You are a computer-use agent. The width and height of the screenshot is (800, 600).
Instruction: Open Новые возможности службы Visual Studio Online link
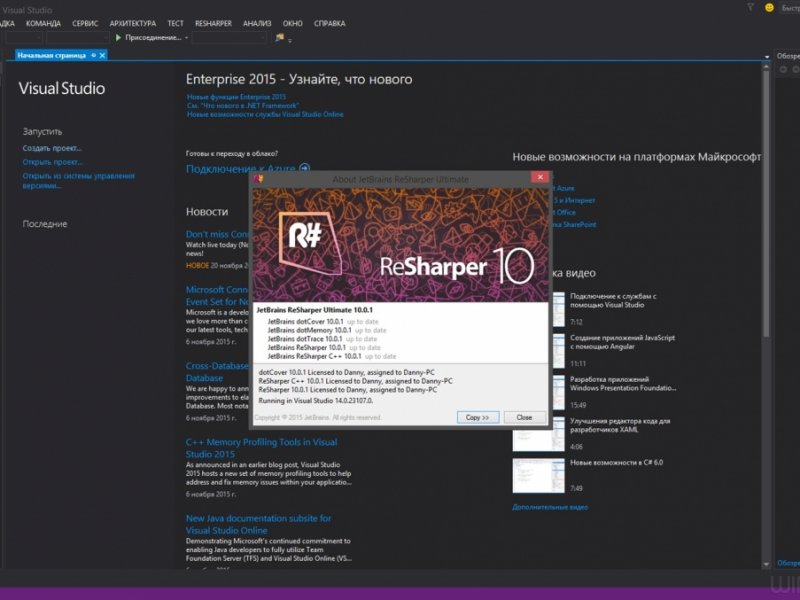(265, 114)
